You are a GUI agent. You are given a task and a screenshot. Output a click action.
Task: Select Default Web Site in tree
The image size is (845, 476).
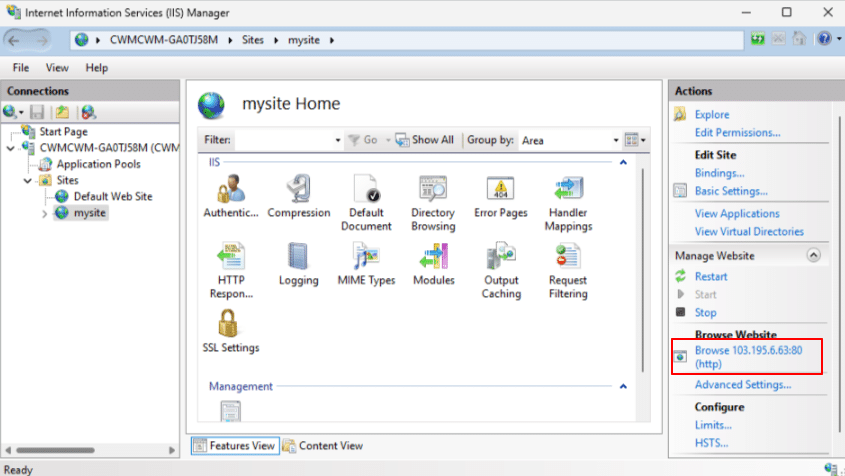[113, 197]
